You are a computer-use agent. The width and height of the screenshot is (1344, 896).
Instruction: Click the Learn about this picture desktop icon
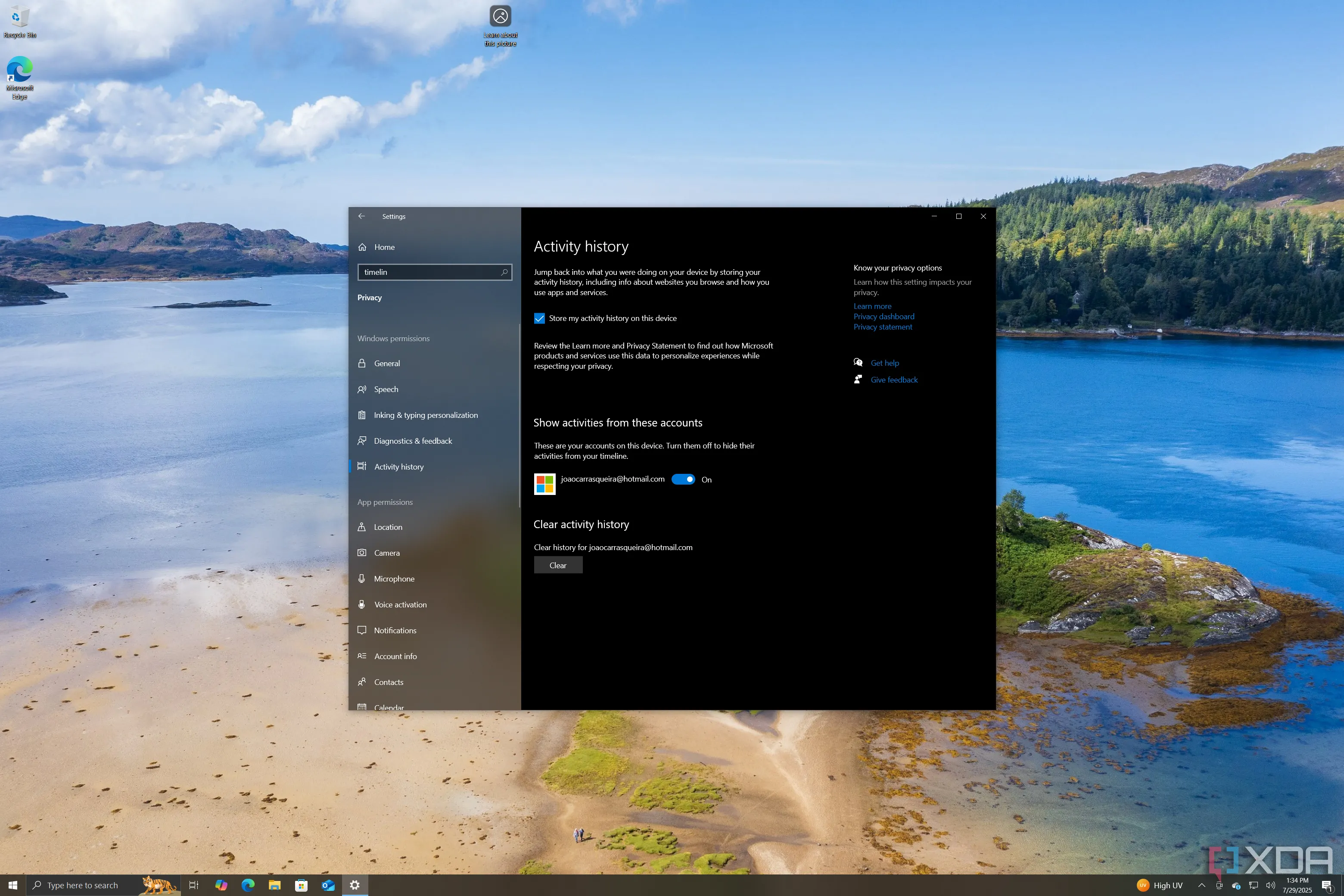(x=501, y=26)
